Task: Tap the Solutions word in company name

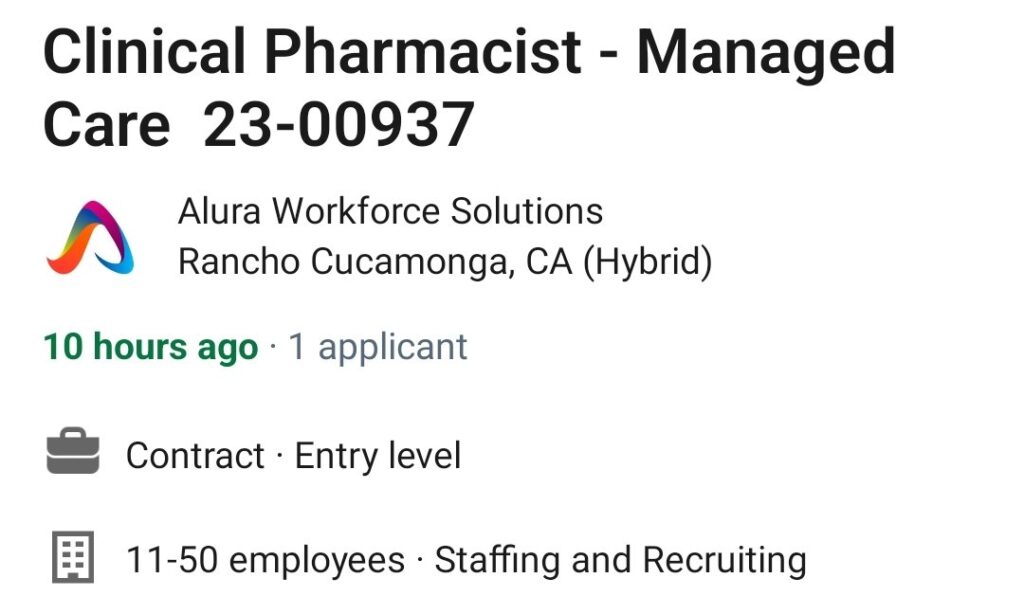Action: pyautogui.click(x=527, y=212)
